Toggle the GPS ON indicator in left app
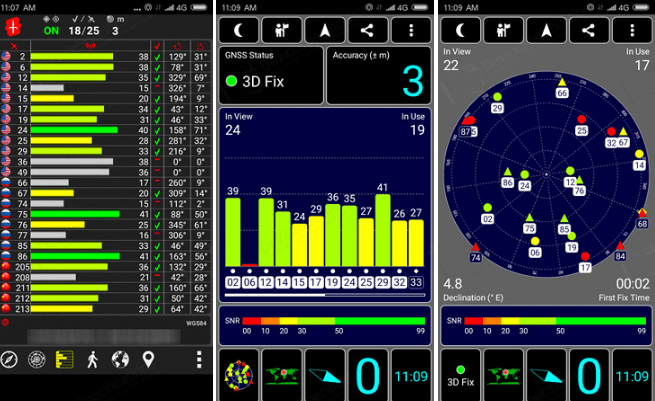 pyautogui.click(x=50, y=30)
